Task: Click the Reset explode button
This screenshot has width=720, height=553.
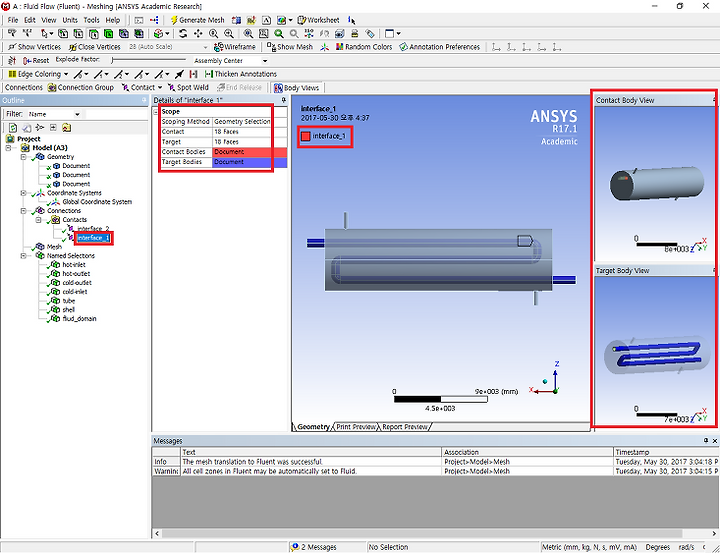Action: pos(36,61)
